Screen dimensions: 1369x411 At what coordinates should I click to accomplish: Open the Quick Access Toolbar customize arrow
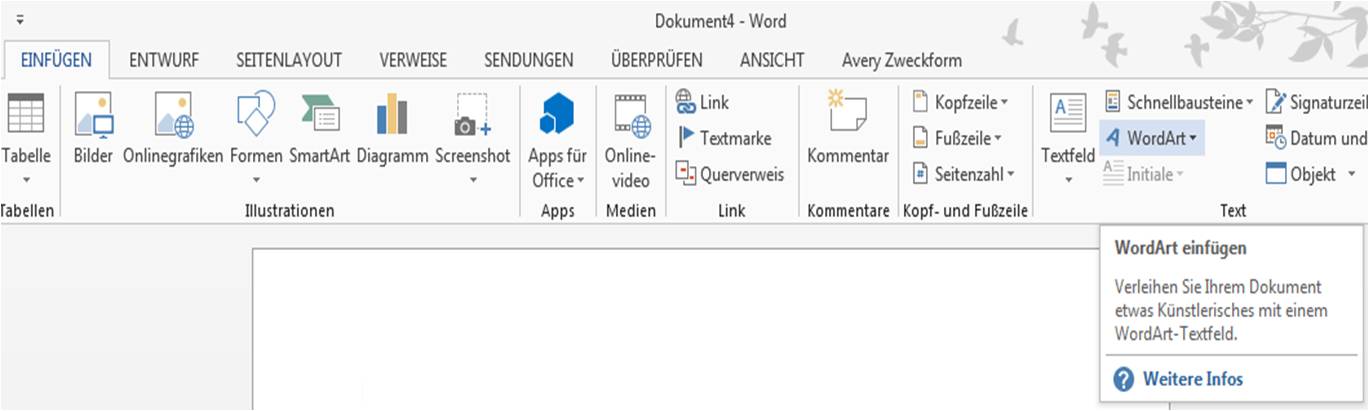point(20,20)
